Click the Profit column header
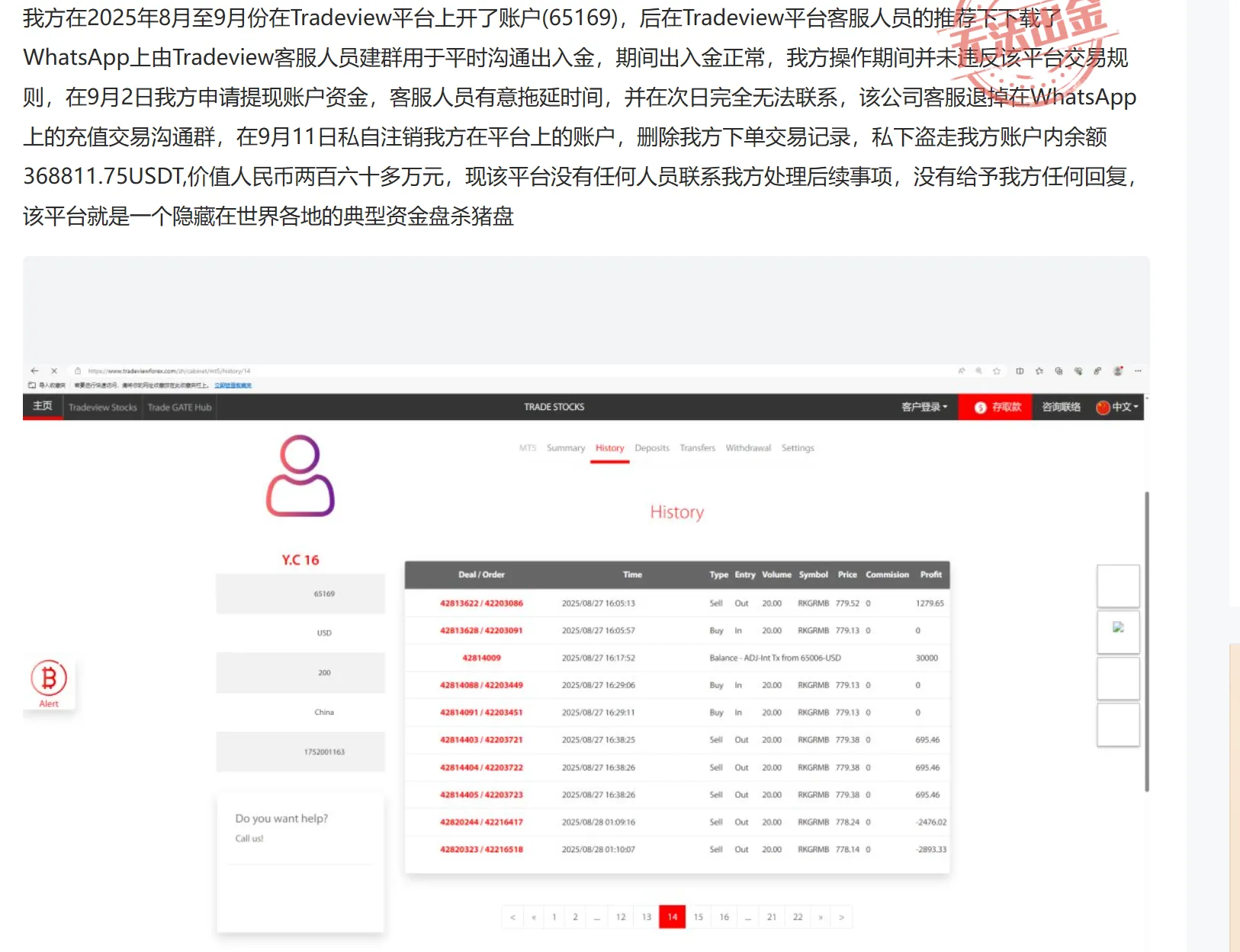The height and width of the screenshot is (952, 1240). [931, 575]
